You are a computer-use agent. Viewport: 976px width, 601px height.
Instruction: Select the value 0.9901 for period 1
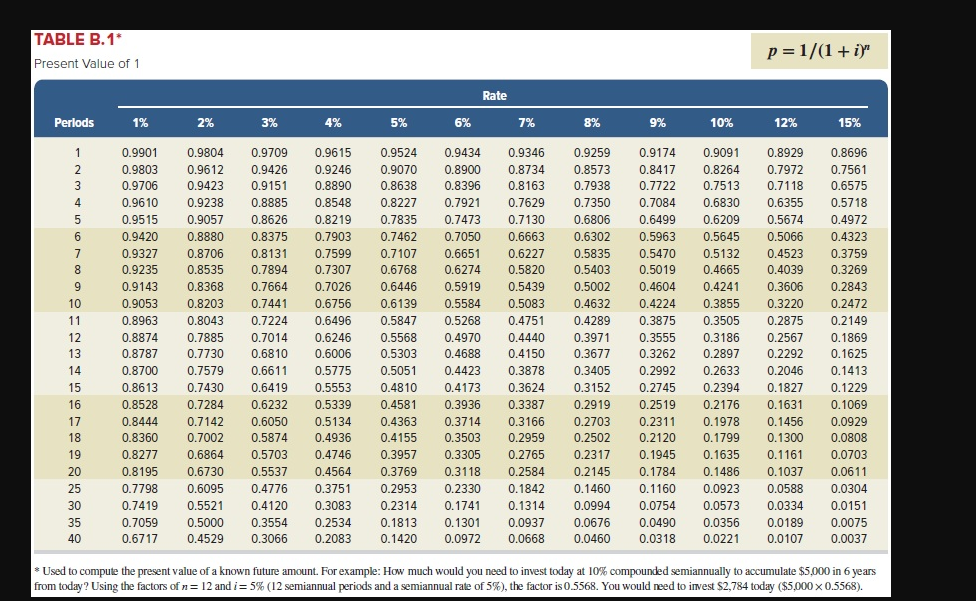(140, 153)
